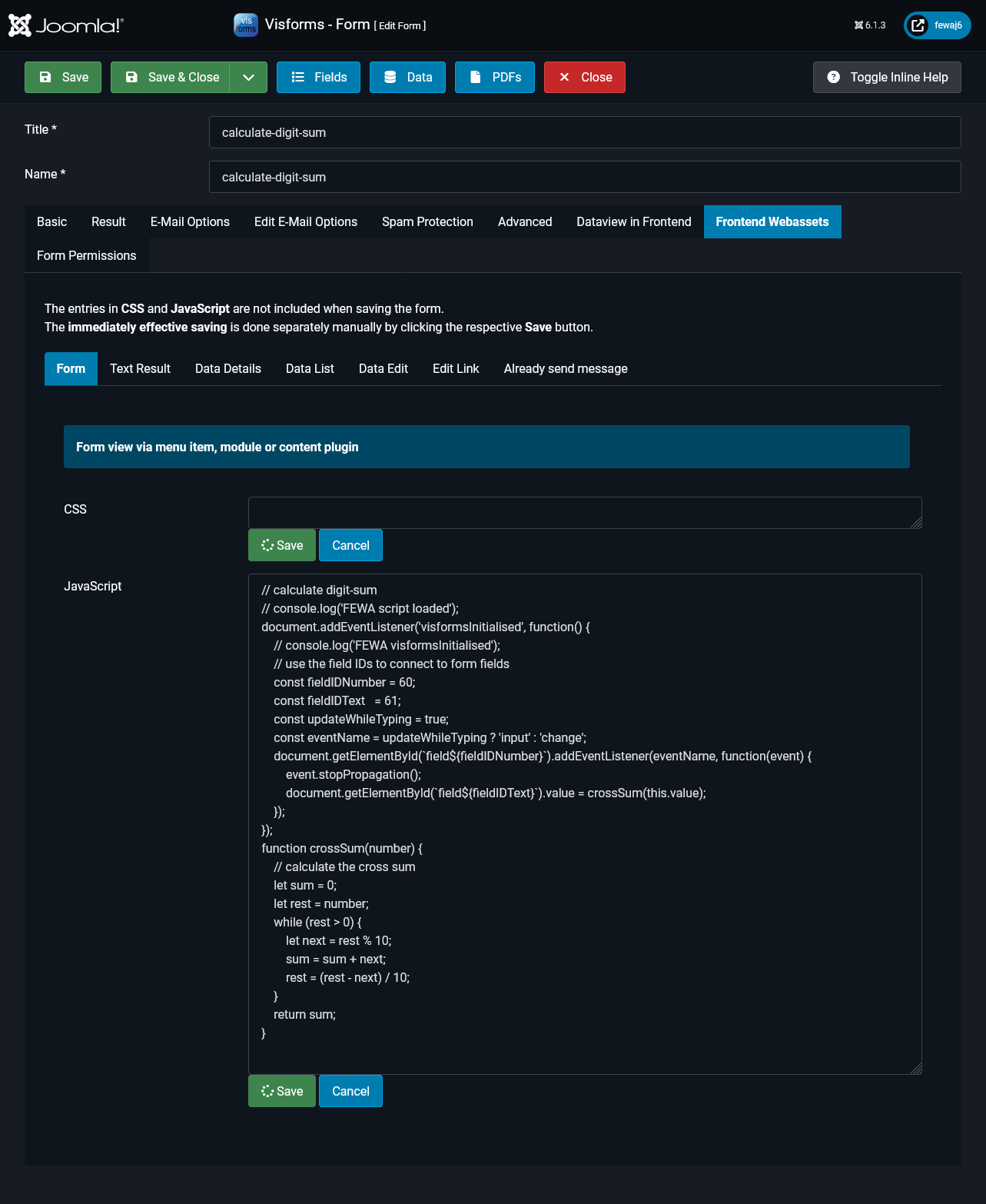Close the form editor with the red Close button
986x1204 pixels.
click(x=585, y=77)
